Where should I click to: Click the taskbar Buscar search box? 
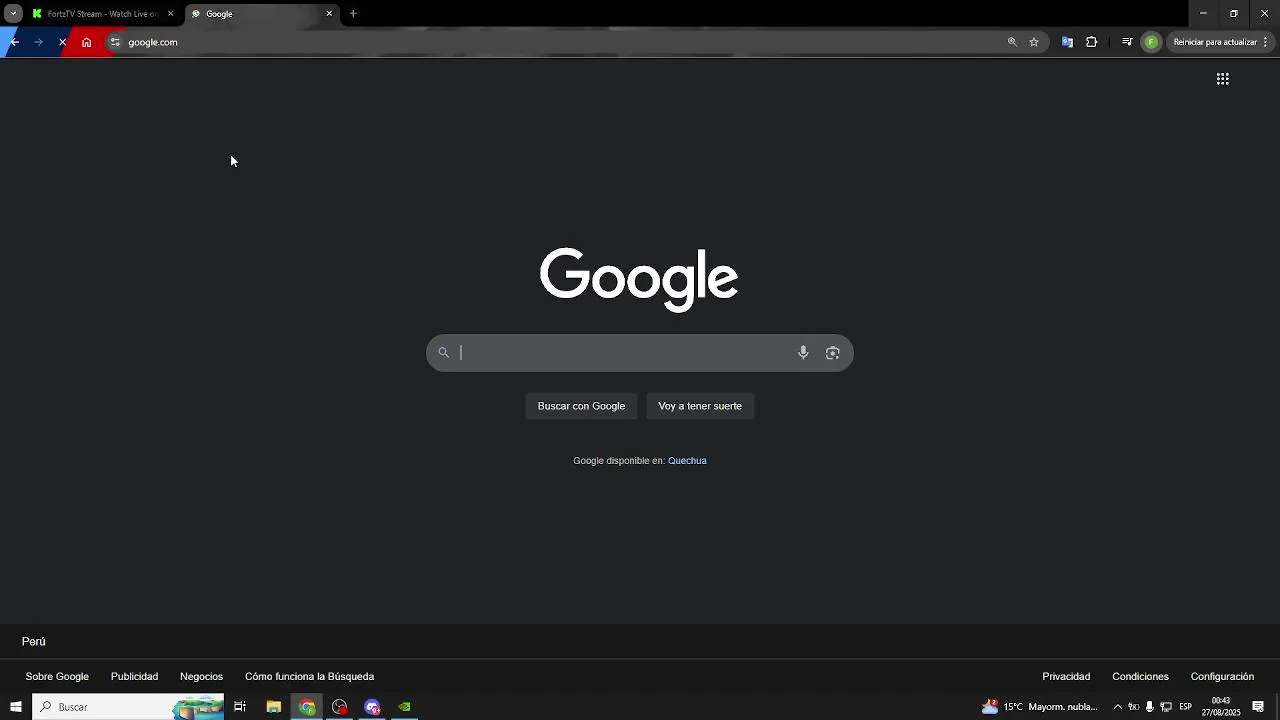coord(128,707)
